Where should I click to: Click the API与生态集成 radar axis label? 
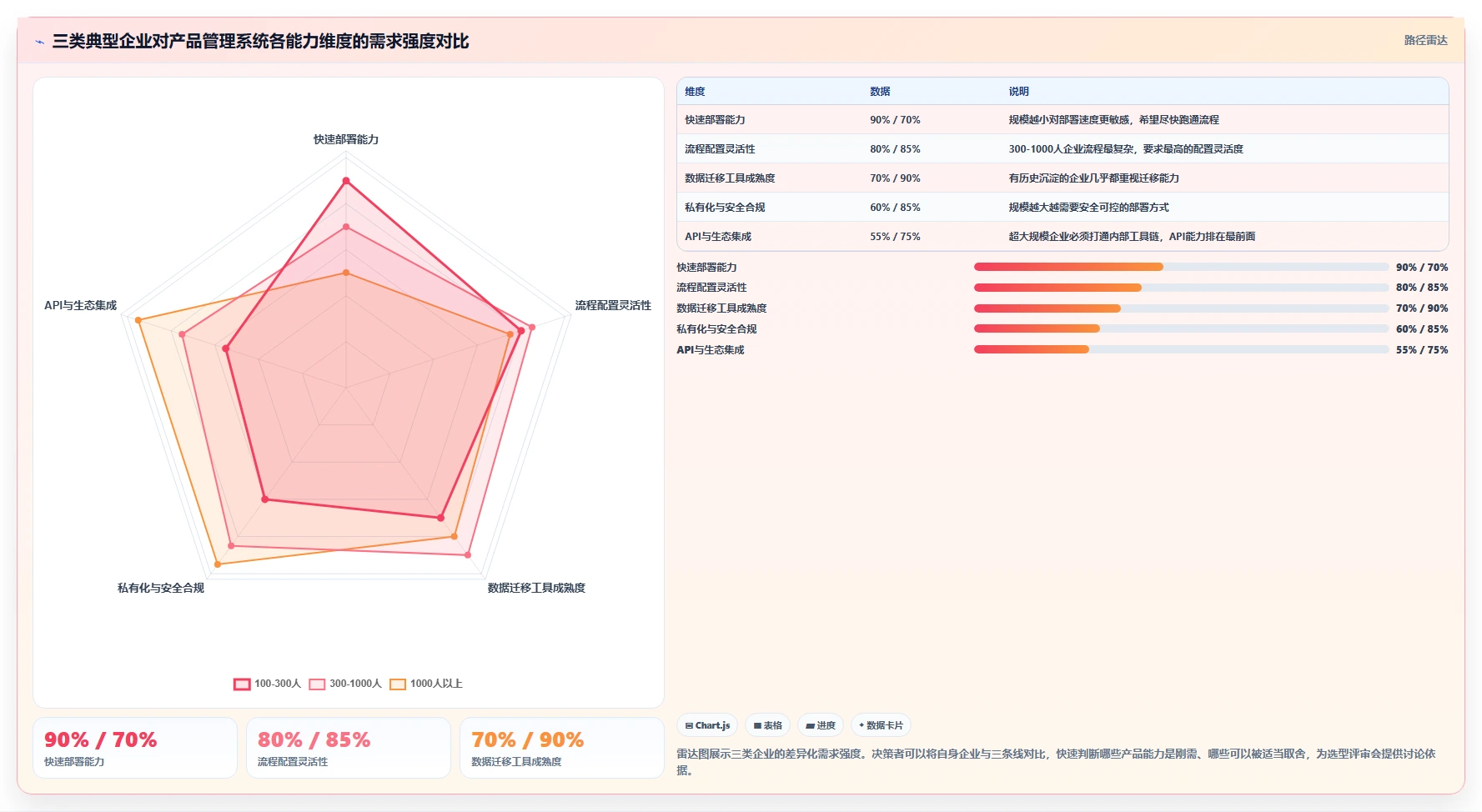point(80,306)
